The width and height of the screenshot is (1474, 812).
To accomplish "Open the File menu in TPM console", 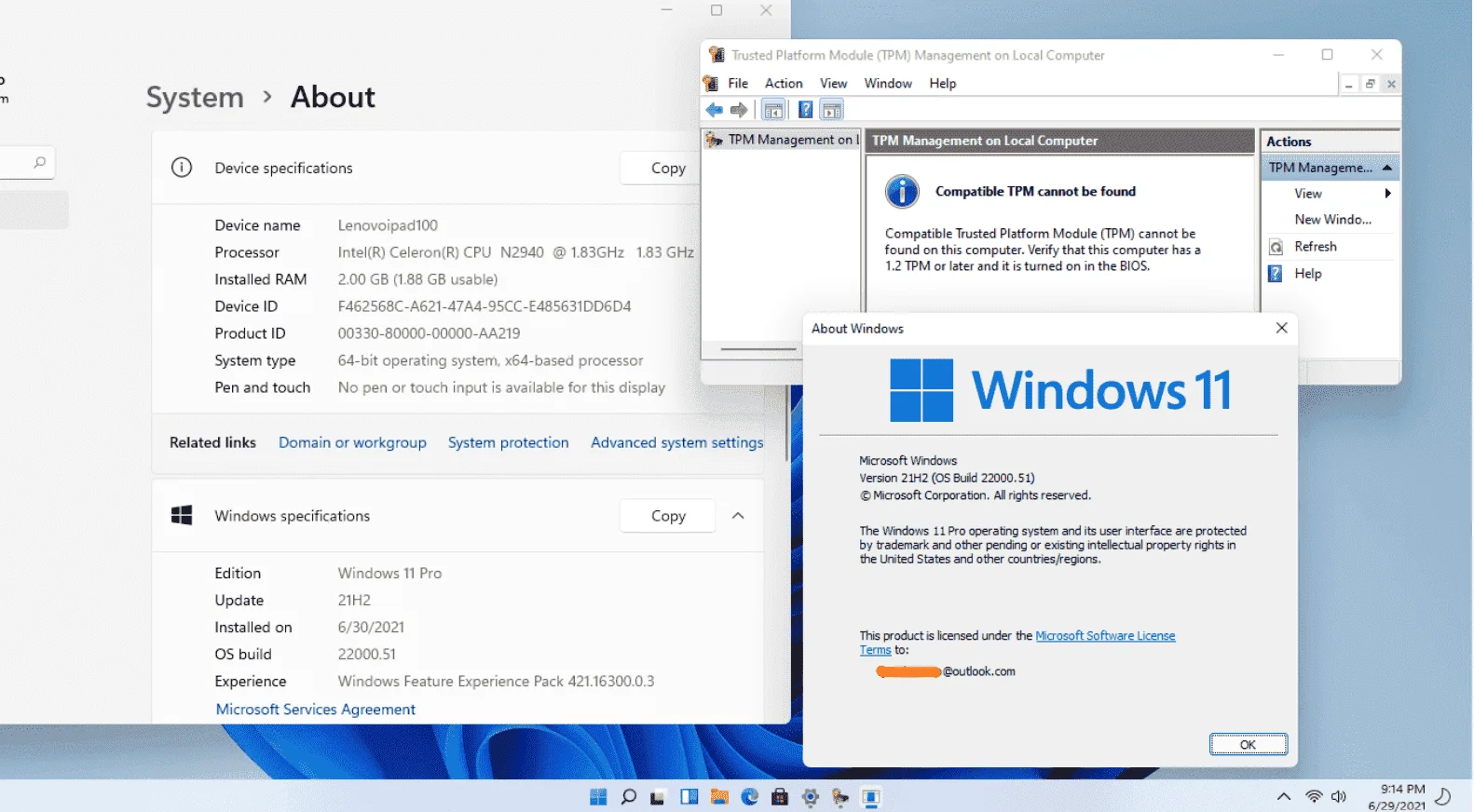I will click(x=738, y=83).
